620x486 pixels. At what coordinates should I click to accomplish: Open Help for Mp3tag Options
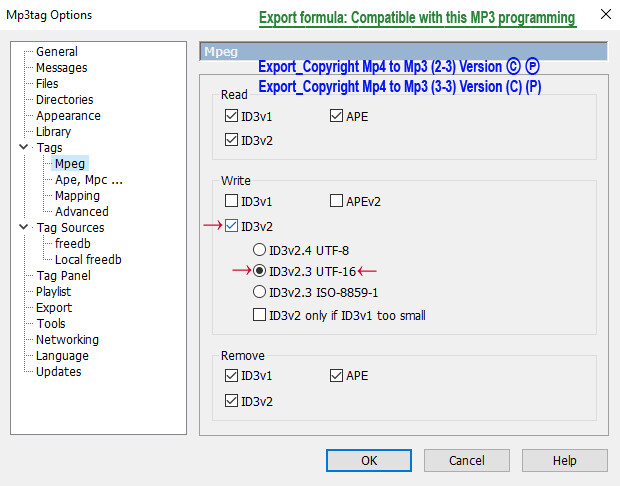pyautogui.click(x=565, y=460)
